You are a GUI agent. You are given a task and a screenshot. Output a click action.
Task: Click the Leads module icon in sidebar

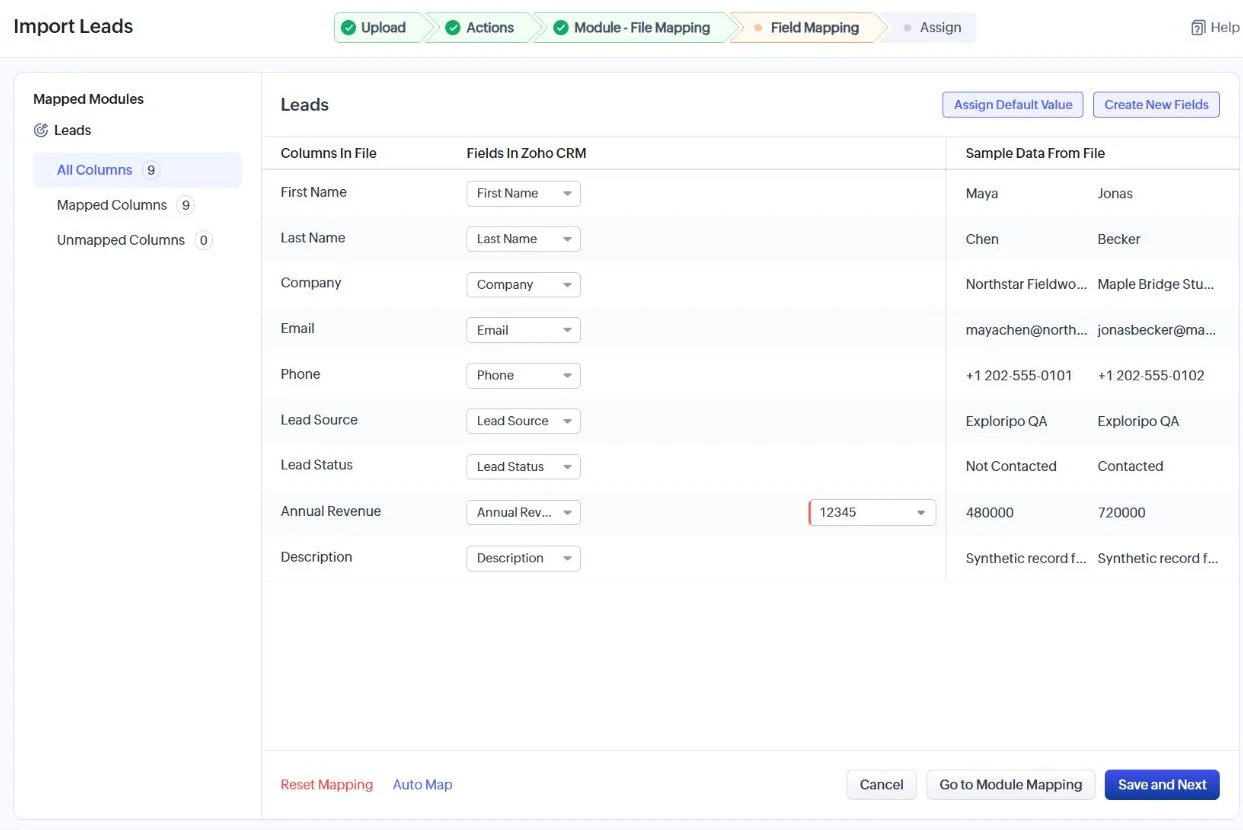pos(41,130)
